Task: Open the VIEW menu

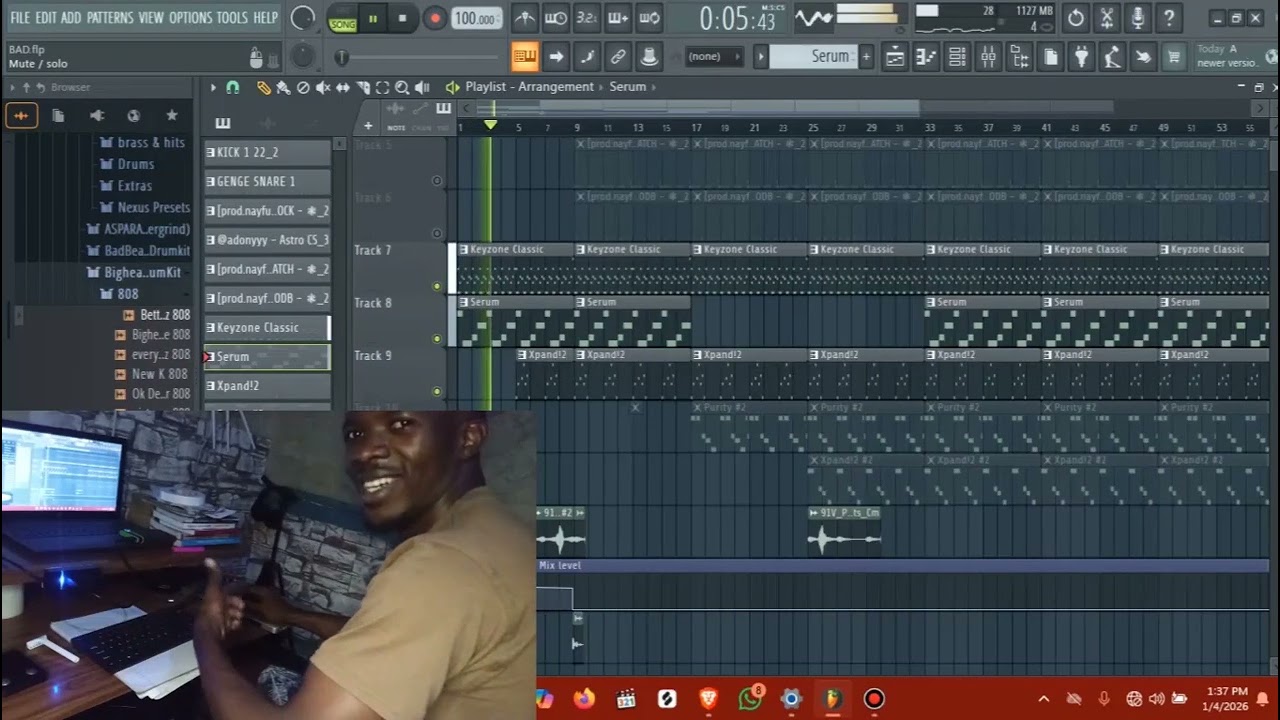Action: click(x=151, y=18)
